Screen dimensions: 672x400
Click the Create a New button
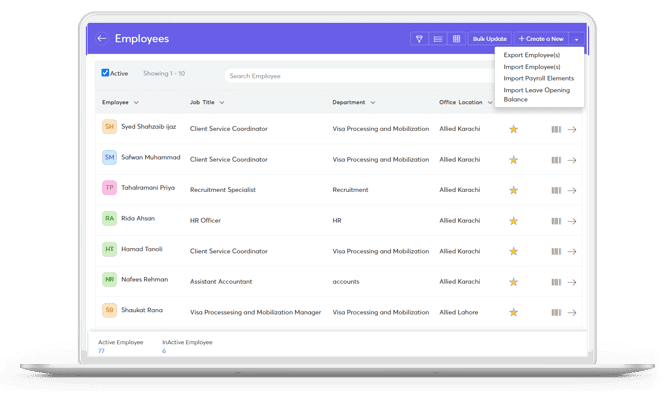[541, 39]
